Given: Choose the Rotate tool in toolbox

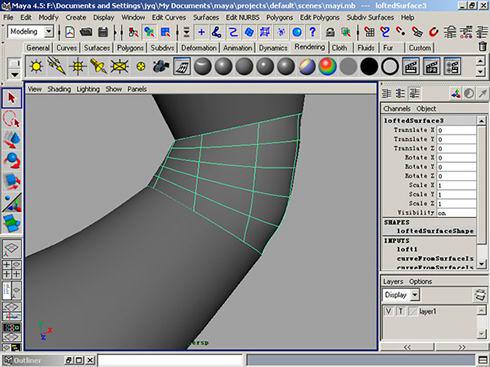Looking at the screenshot, I should pyautogui.click(x=12, y=160).
